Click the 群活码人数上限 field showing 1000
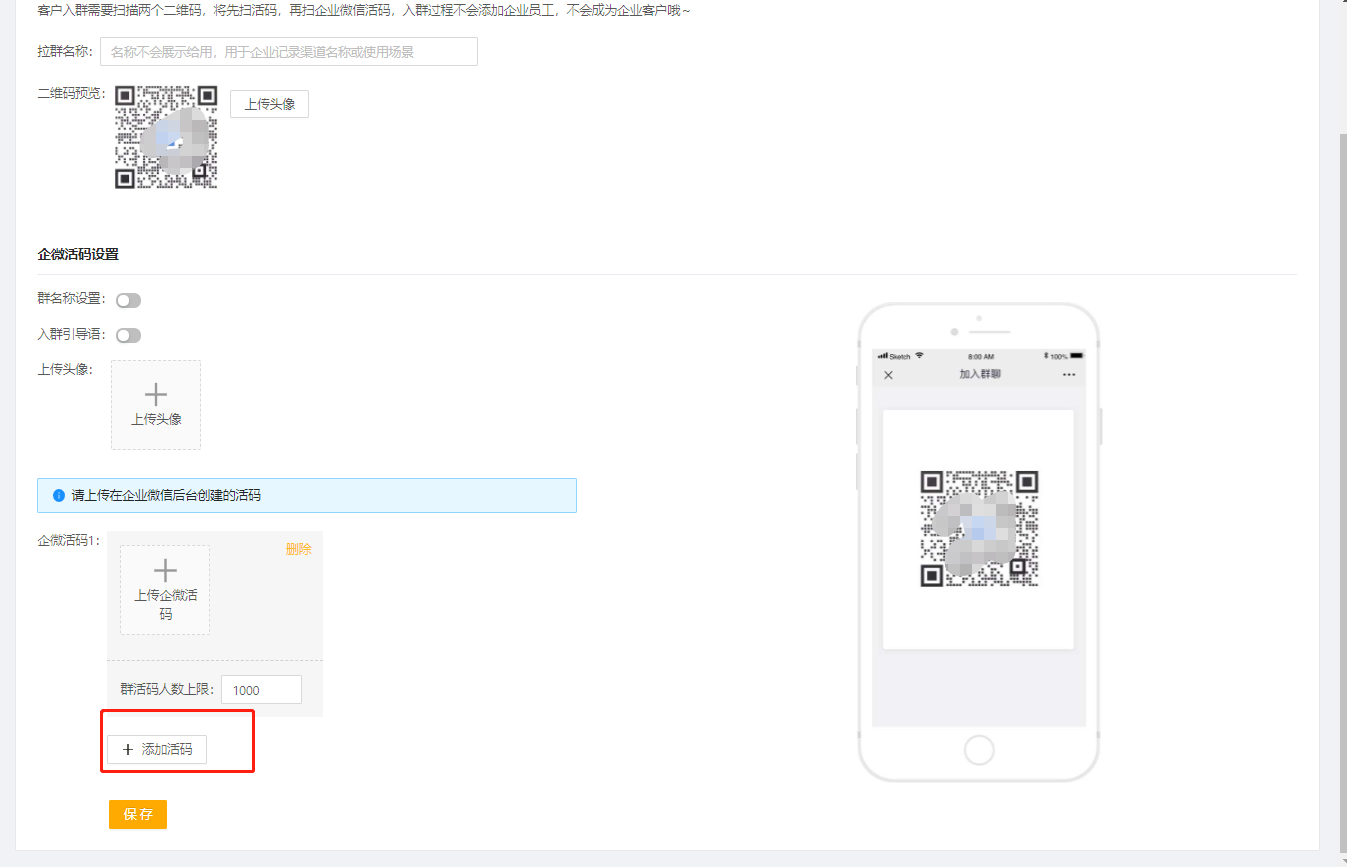 pyautogui.click(x=261, y=690)
